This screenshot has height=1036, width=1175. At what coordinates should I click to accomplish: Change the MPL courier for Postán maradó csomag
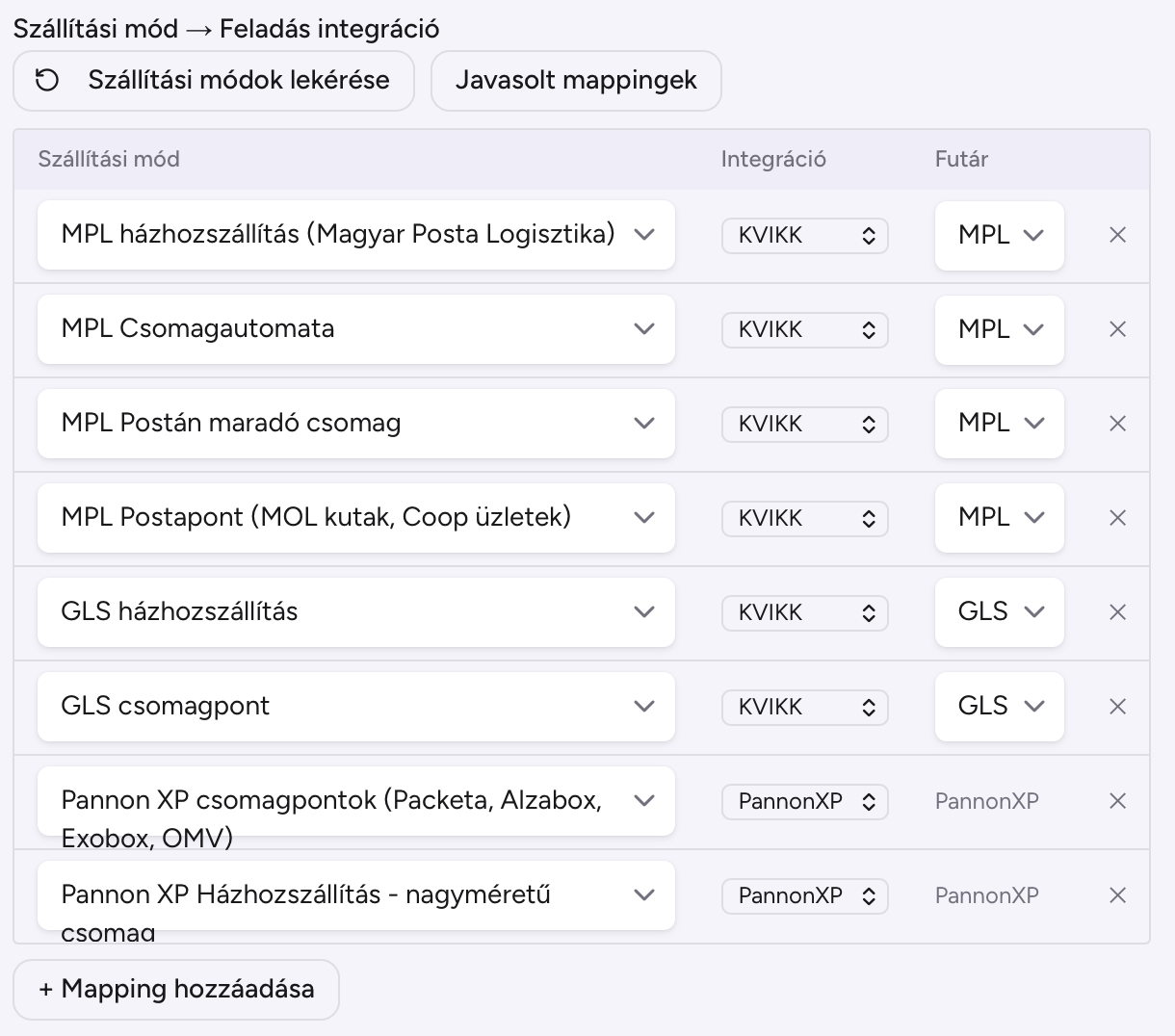point(1000,424)
